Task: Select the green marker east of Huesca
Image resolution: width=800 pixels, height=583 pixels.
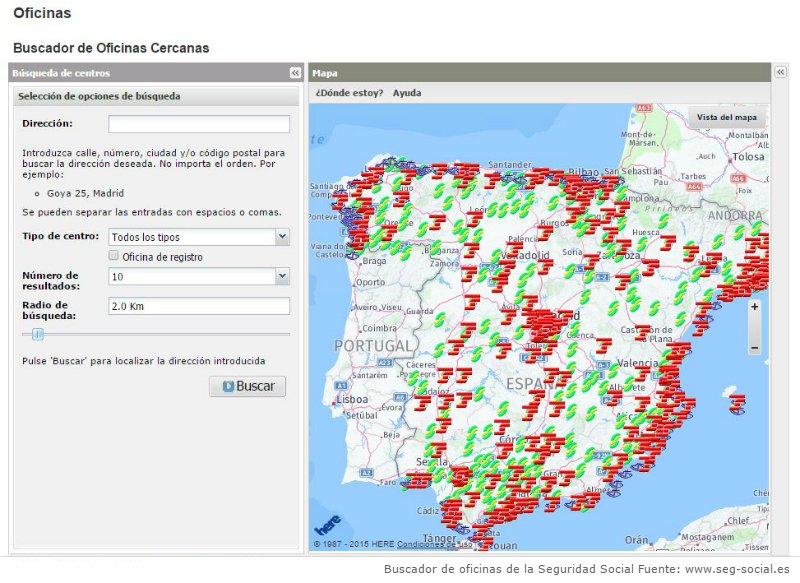Action: [x=663, y=221]
